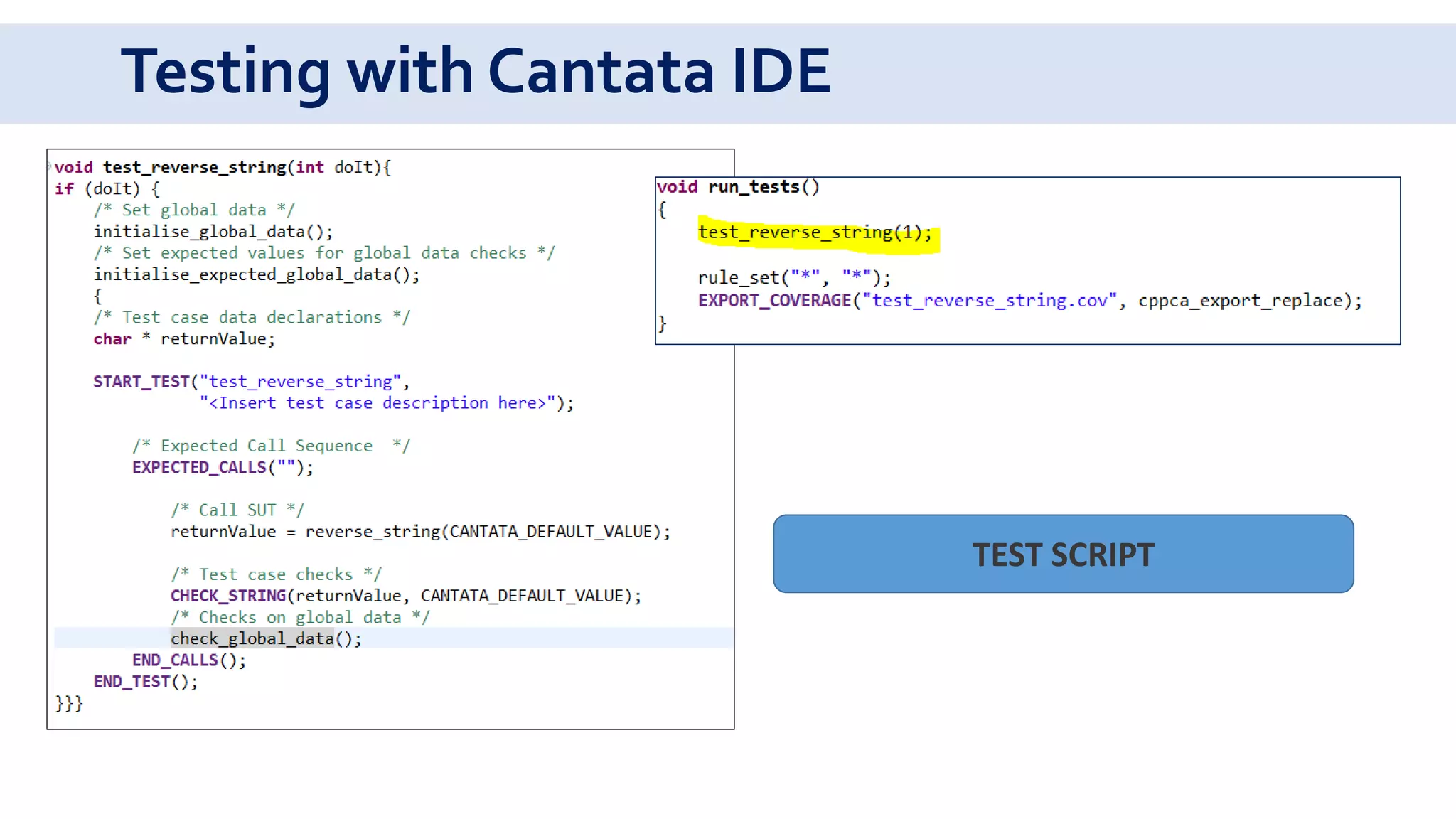Click the /* Set global data */ comment
The height and width of the screenshot is (819, 1456).
pos(194,210)
